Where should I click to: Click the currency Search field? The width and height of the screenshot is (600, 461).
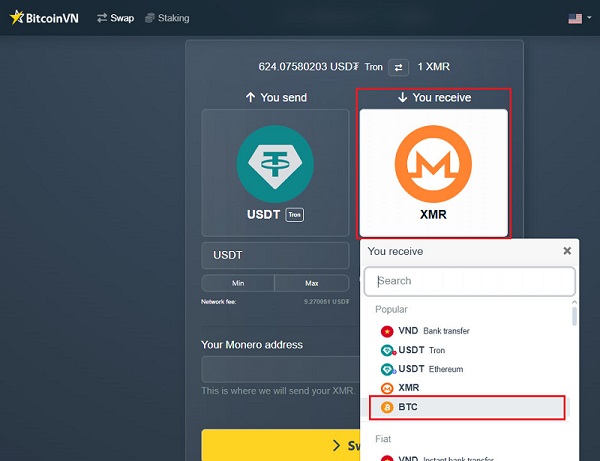pyautogui.click(x=469, y=281)
